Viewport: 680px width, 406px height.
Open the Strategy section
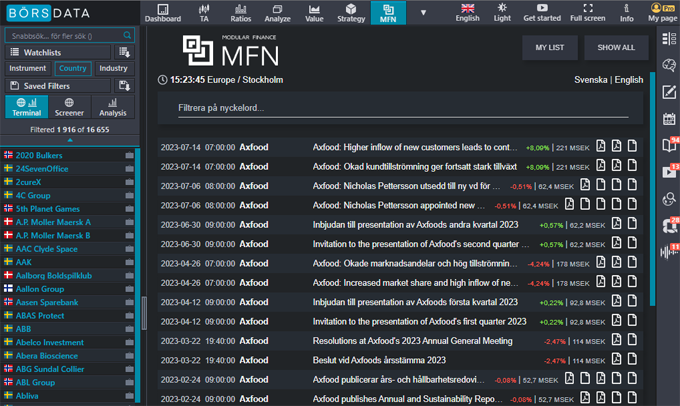pos(351,13)
